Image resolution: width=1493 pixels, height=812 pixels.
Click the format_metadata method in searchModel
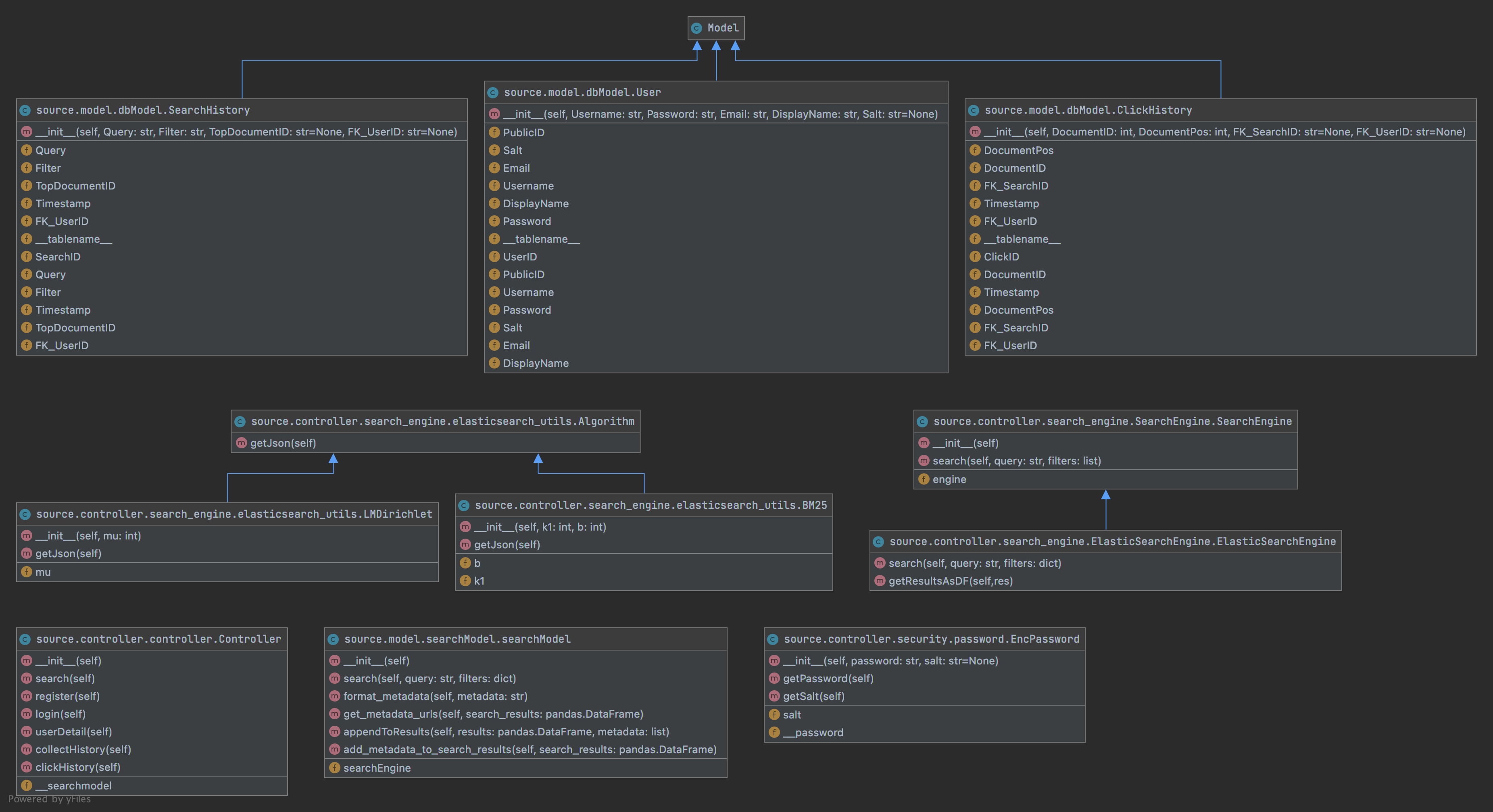pos(435,696)
